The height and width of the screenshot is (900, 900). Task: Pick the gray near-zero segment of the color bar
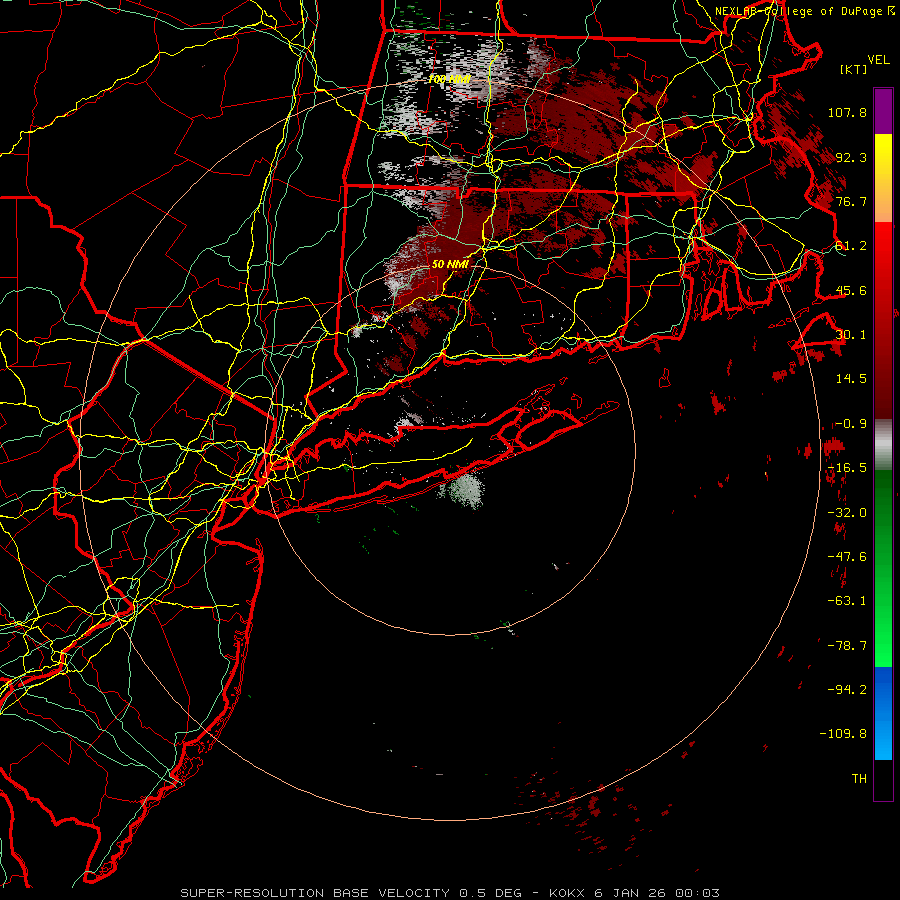(883, 445)
